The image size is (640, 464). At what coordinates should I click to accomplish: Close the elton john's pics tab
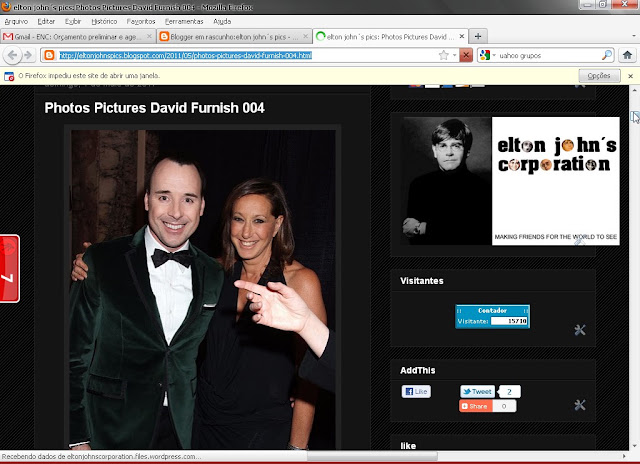(462, 36)
